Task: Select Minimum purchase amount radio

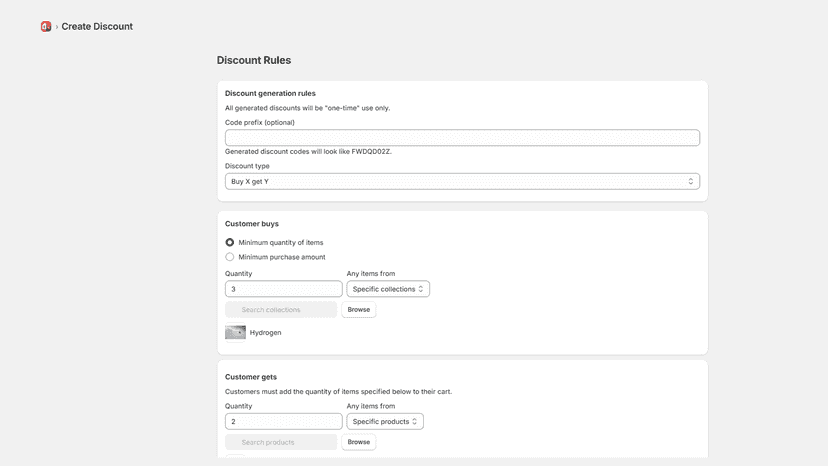Action: tap(230, 257)
